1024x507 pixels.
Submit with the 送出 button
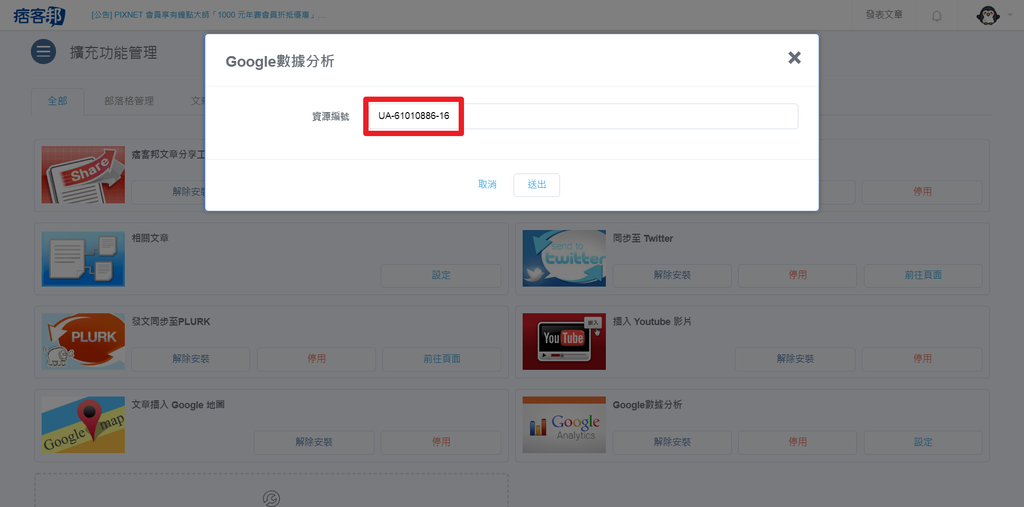pos(536,185)
